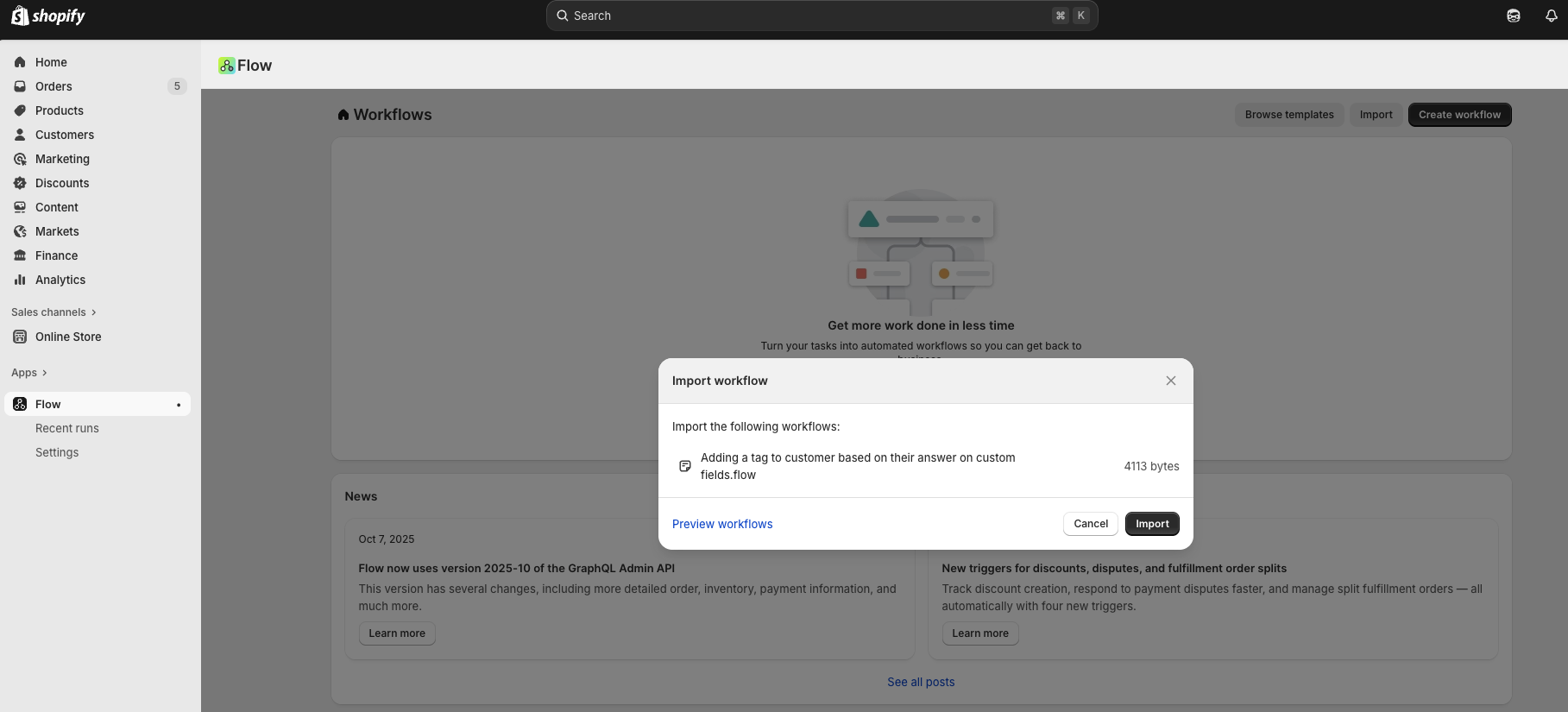Confirm Import in the workflow dialog
Screen dimensions: 1568x712
click(x=1151, y=524)
